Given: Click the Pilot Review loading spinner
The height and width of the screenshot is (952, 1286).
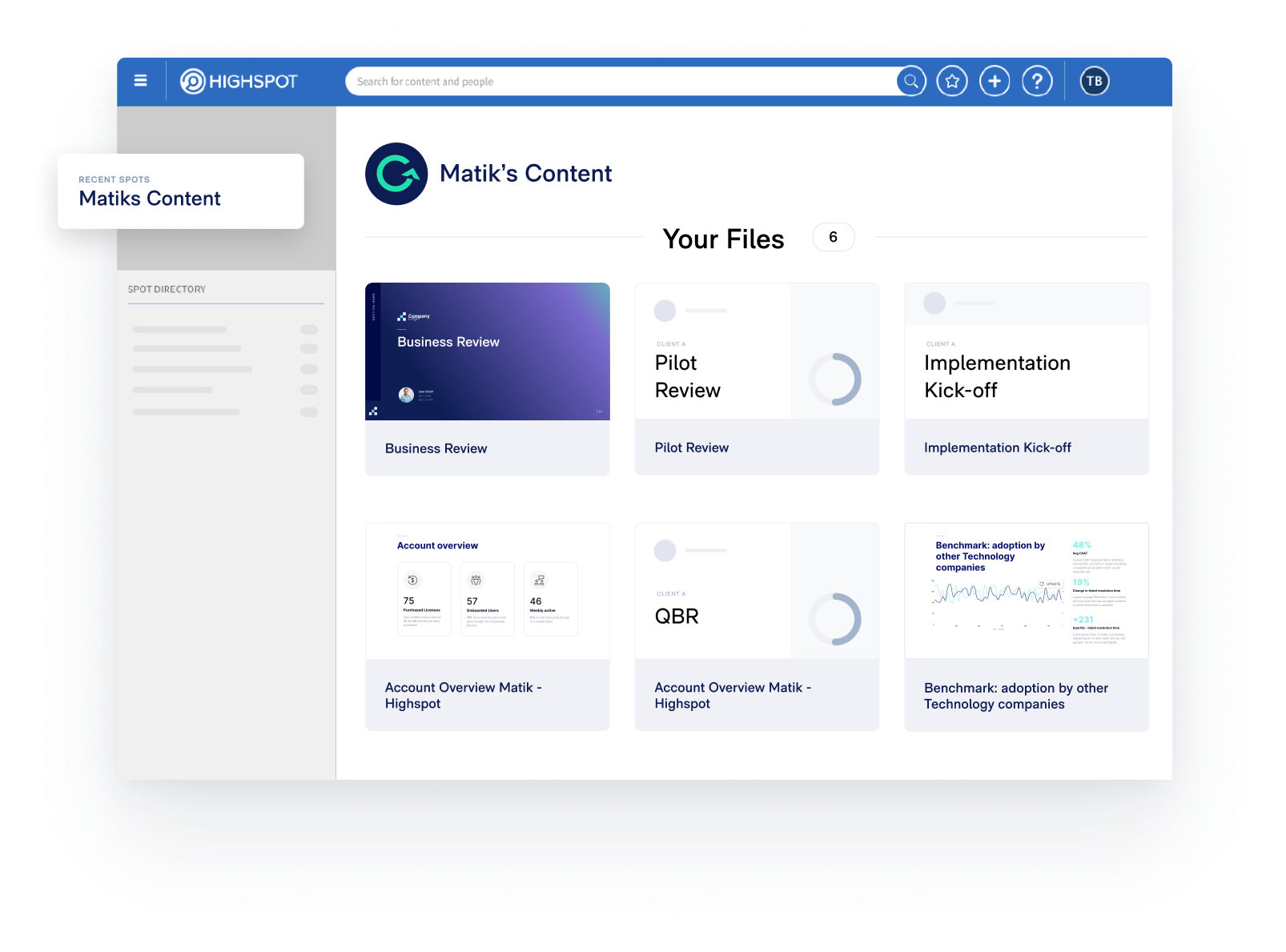Looking at the screenshot, I should 834,379.
